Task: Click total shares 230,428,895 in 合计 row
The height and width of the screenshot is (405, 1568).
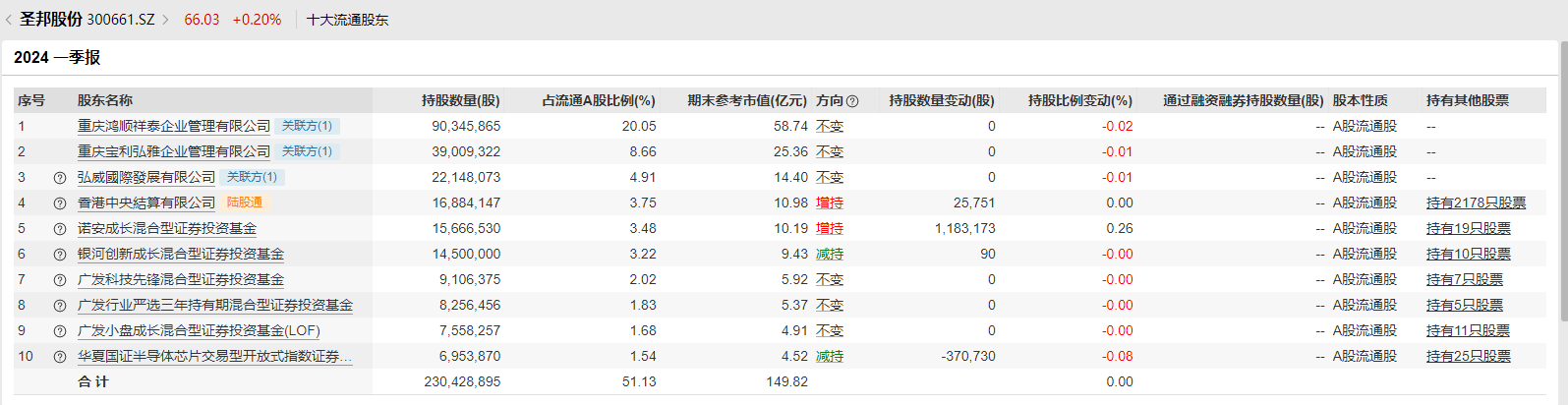Action: [462, 381]
